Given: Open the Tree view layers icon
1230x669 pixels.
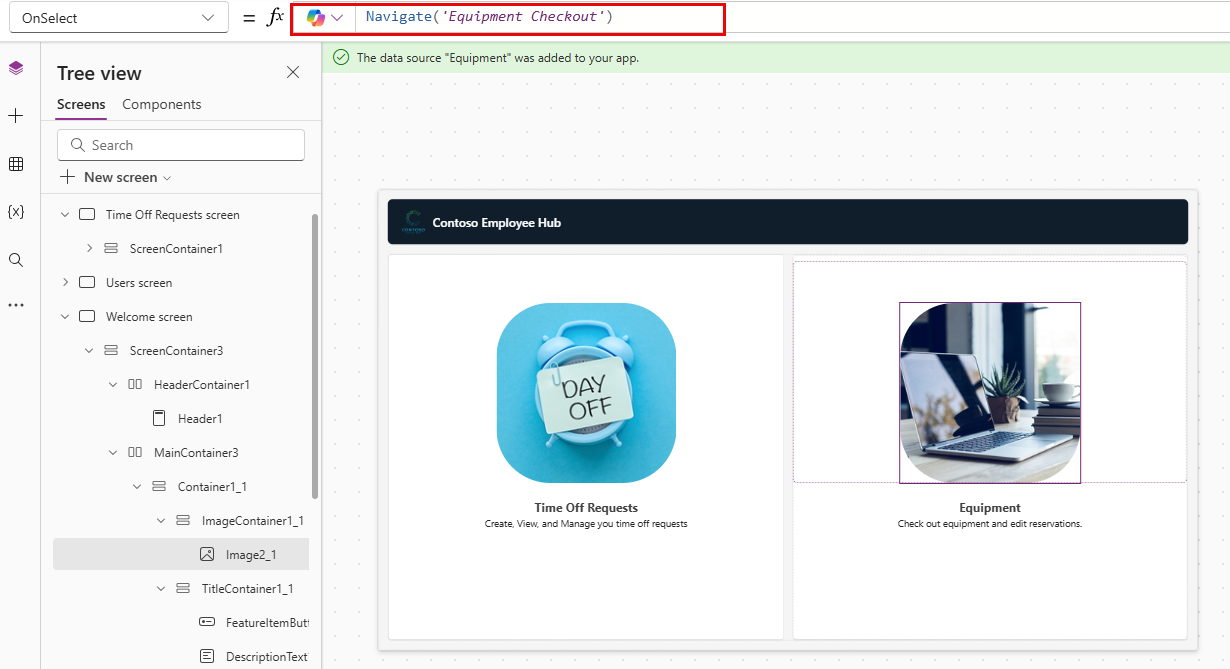Looking at the screenshot, I should 16,68.
